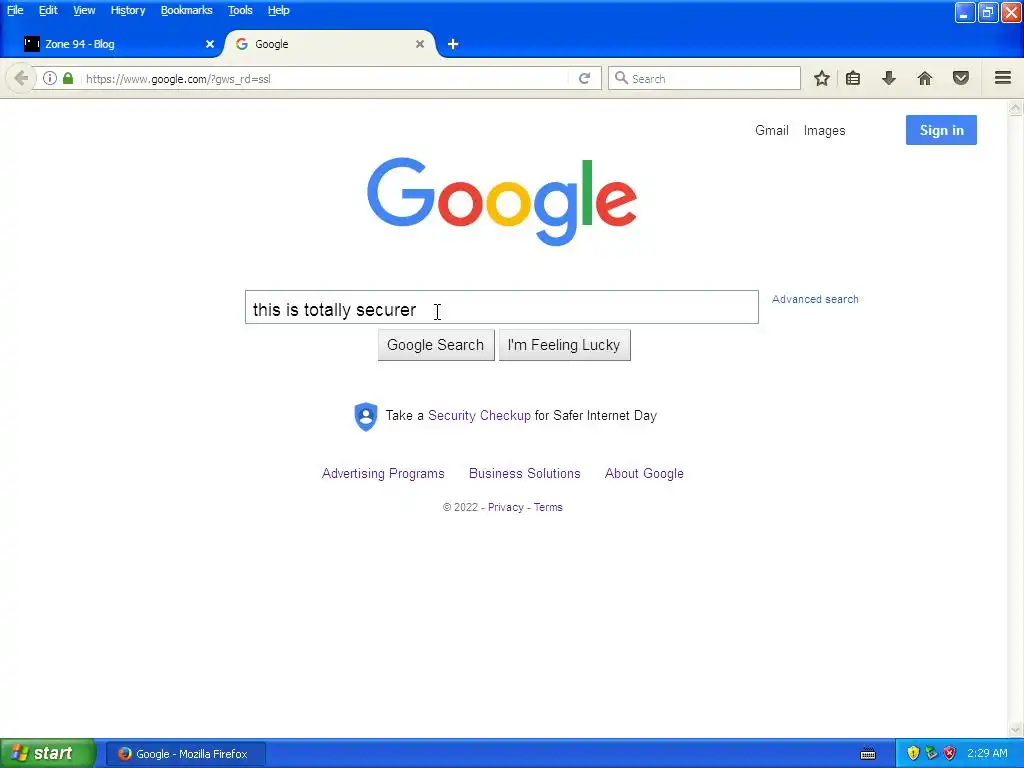1024x768 pixels.
Task: Click the network connection tray icon
Action: (x=931, y=754)
